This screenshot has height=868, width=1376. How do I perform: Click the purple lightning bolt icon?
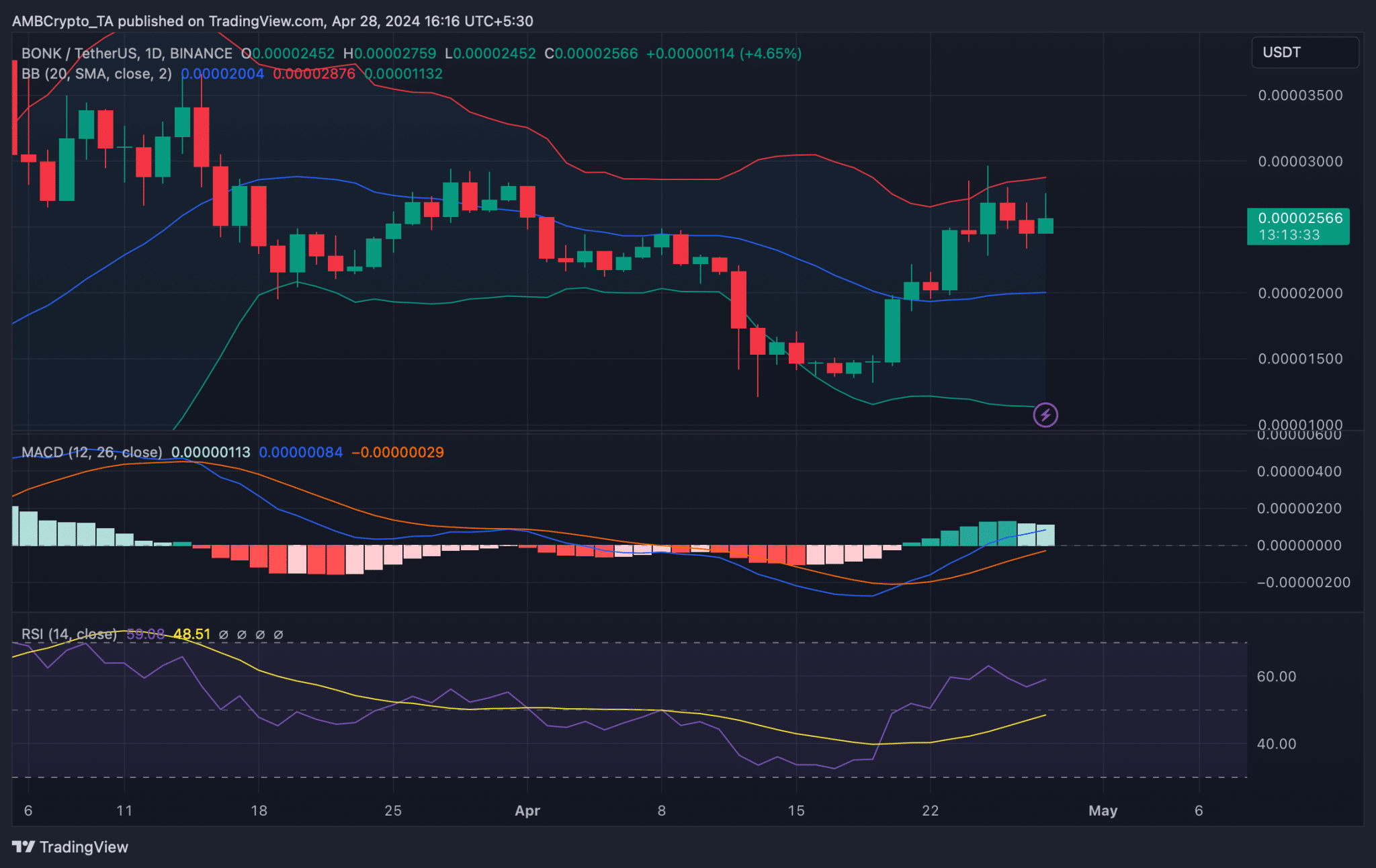click(1045, 415)
